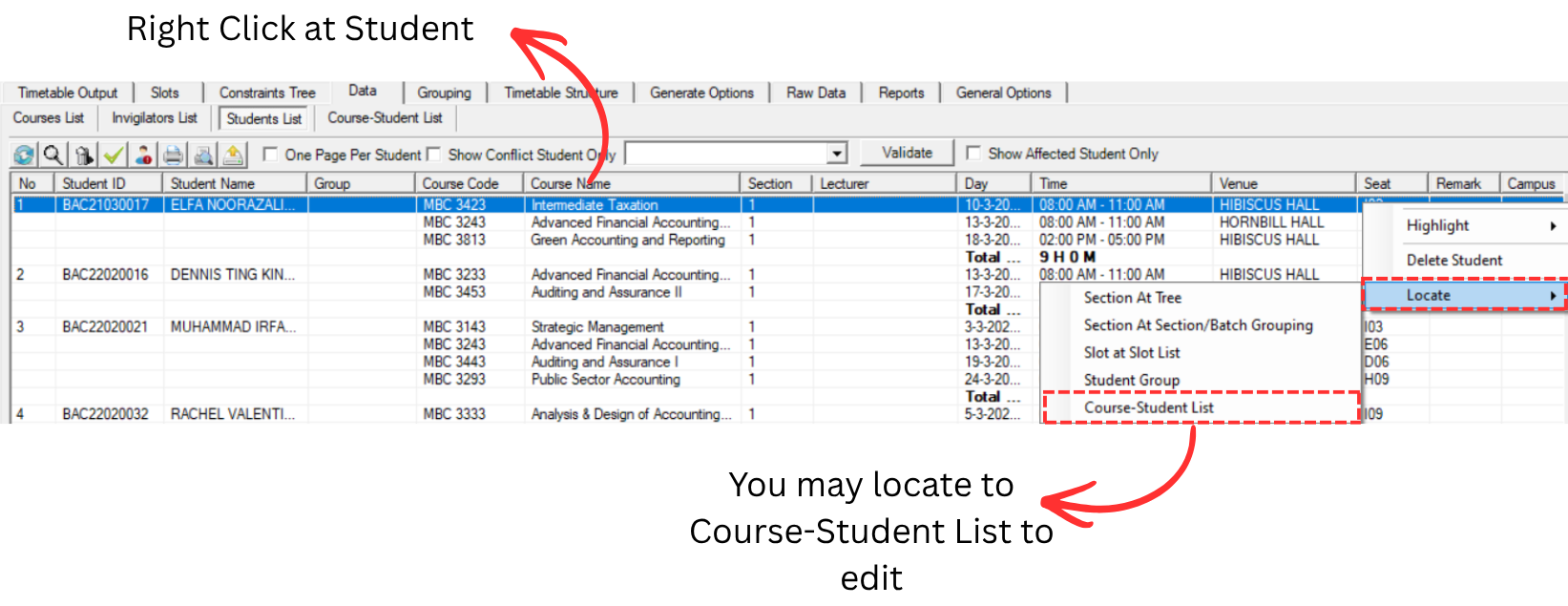Click Strategic Management course name
This screenshot has height=606, width=1568.
pos(597,327)
